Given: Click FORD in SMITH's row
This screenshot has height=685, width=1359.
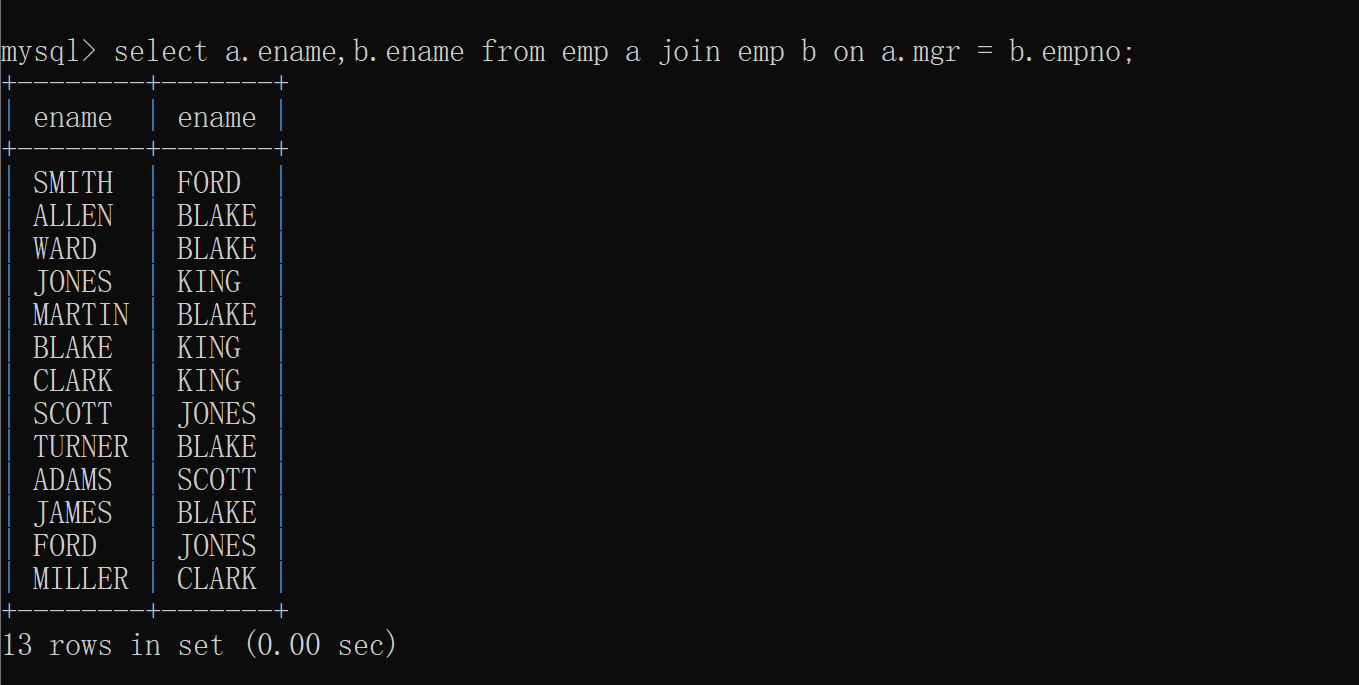Looking at the screenshot, I should click(209, 183).
